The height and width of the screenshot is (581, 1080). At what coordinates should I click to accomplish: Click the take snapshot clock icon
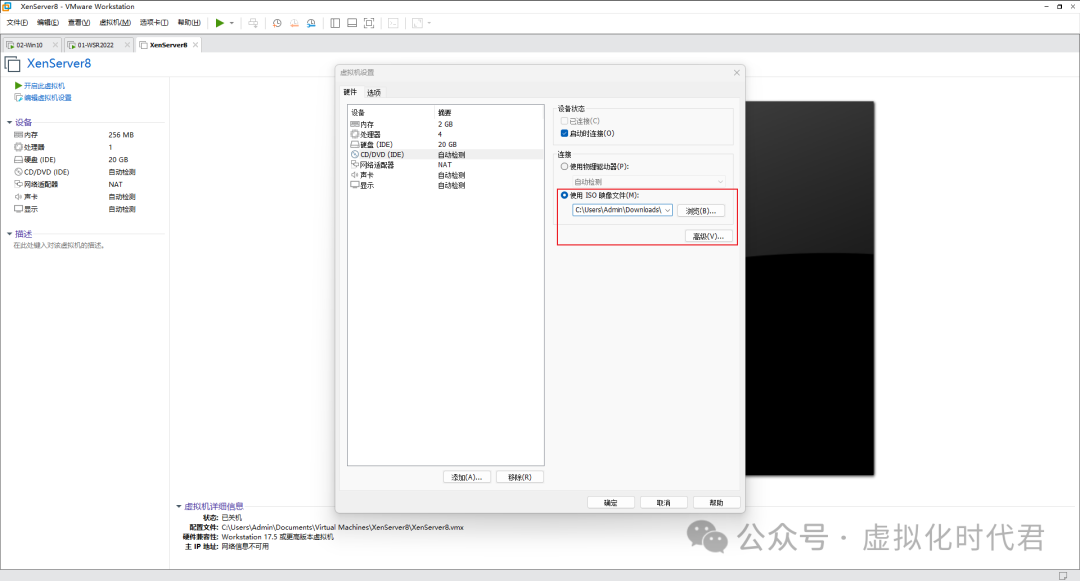277,22
